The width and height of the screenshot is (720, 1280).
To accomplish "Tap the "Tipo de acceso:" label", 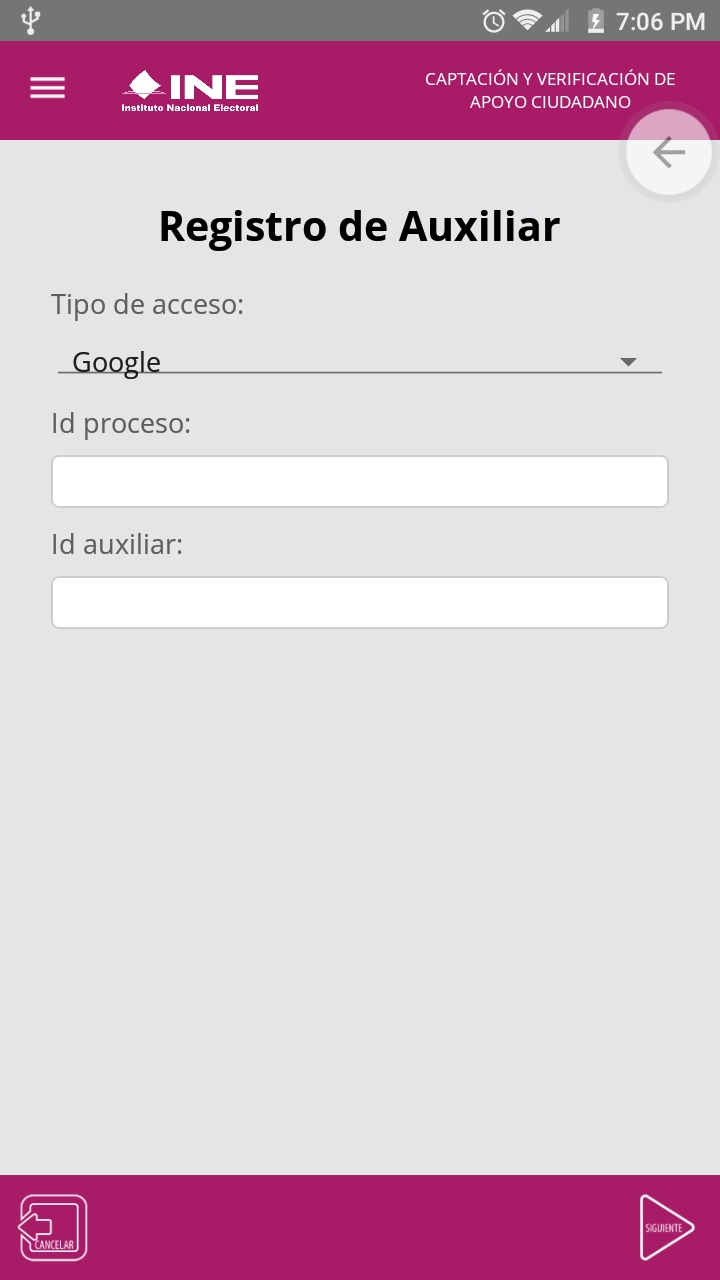I will (147, 305).
